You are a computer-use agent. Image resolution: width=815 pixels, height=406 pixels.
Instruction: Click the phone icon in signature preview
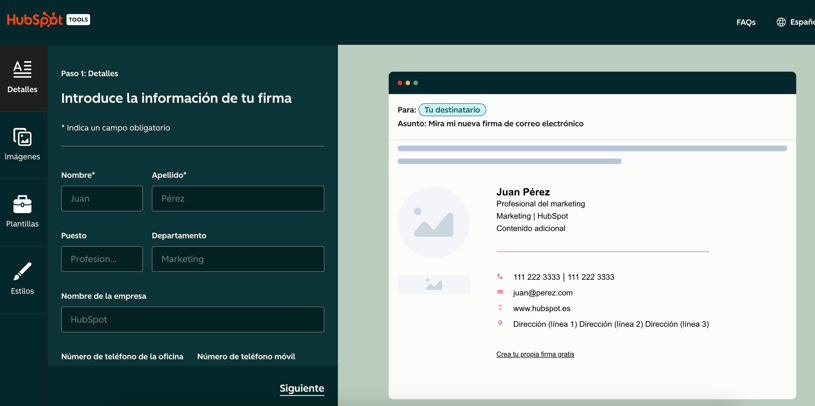point(500,277)
